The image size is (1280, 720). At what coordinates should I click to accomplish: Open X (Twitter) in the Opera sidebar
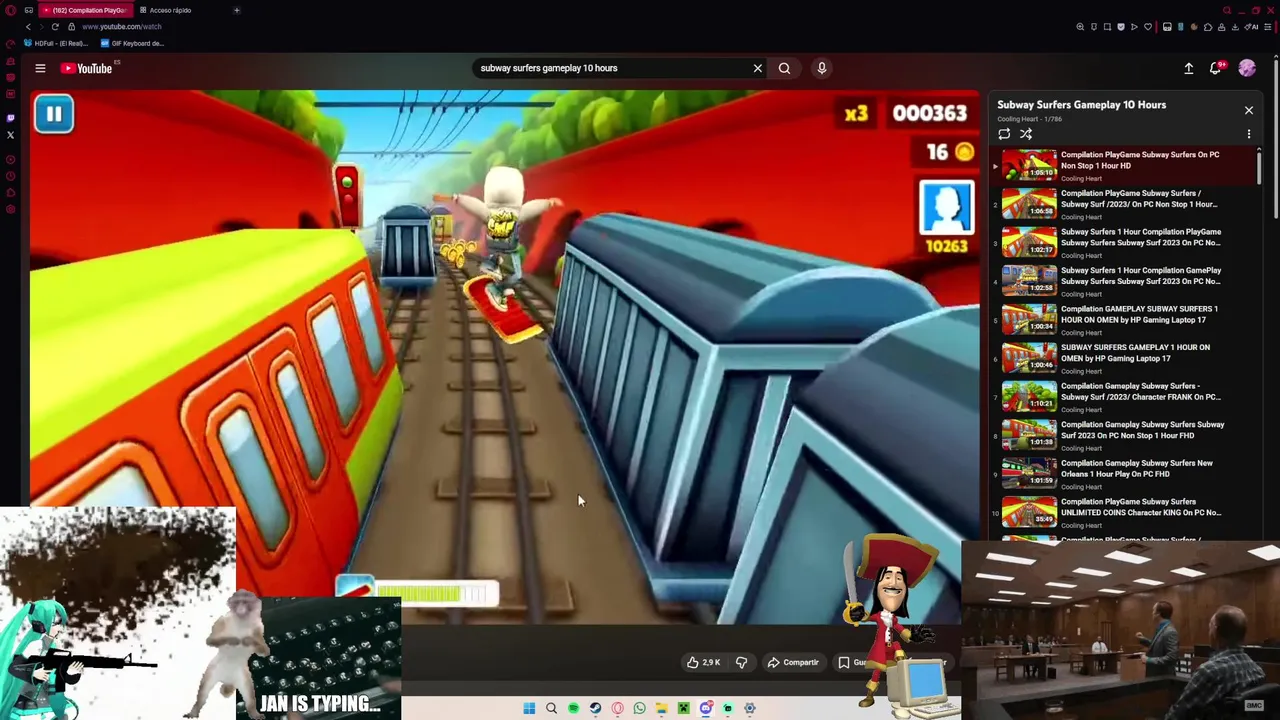coord(10,135)
